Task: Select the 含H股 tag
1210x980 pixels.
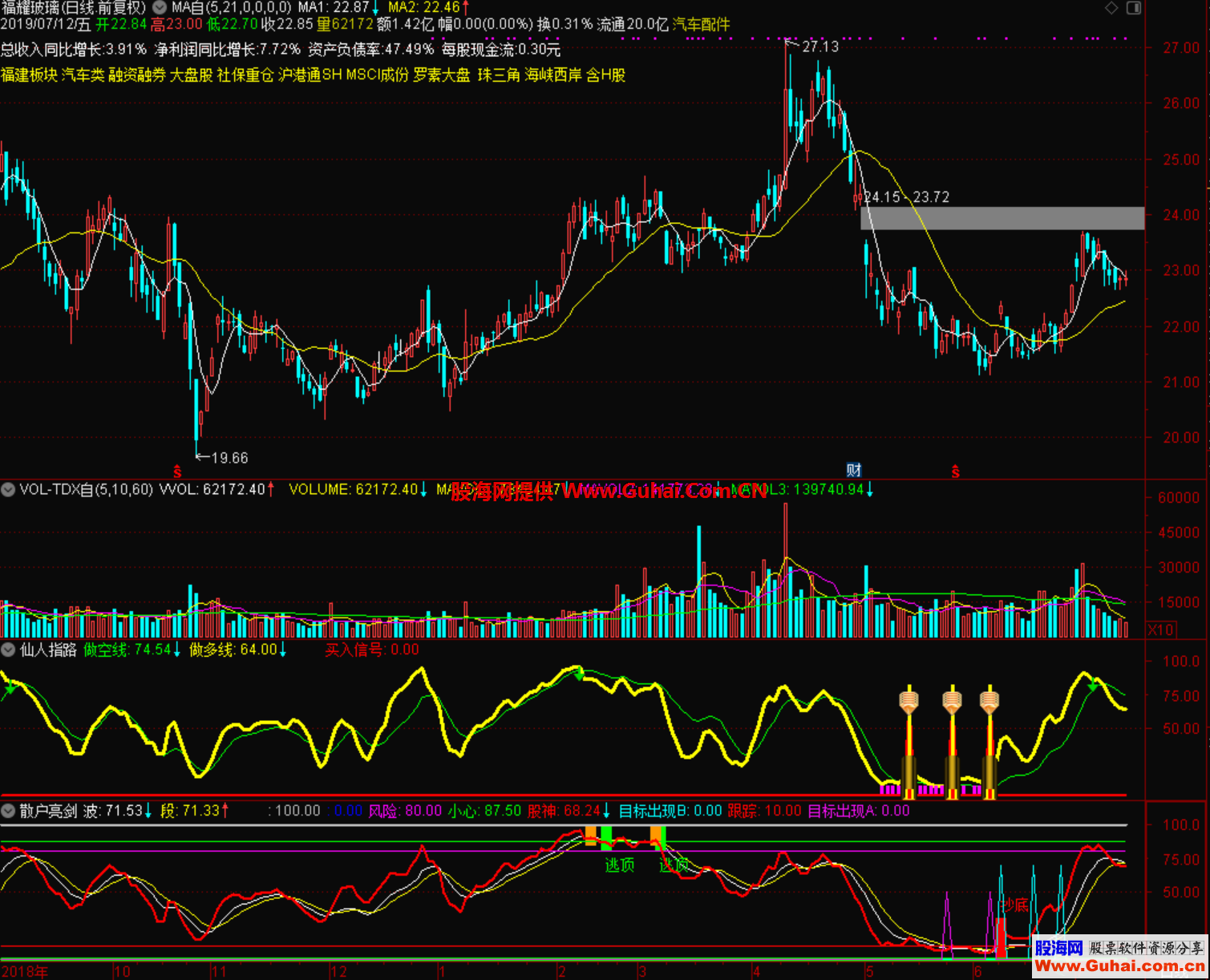Action: click(605, 75)
